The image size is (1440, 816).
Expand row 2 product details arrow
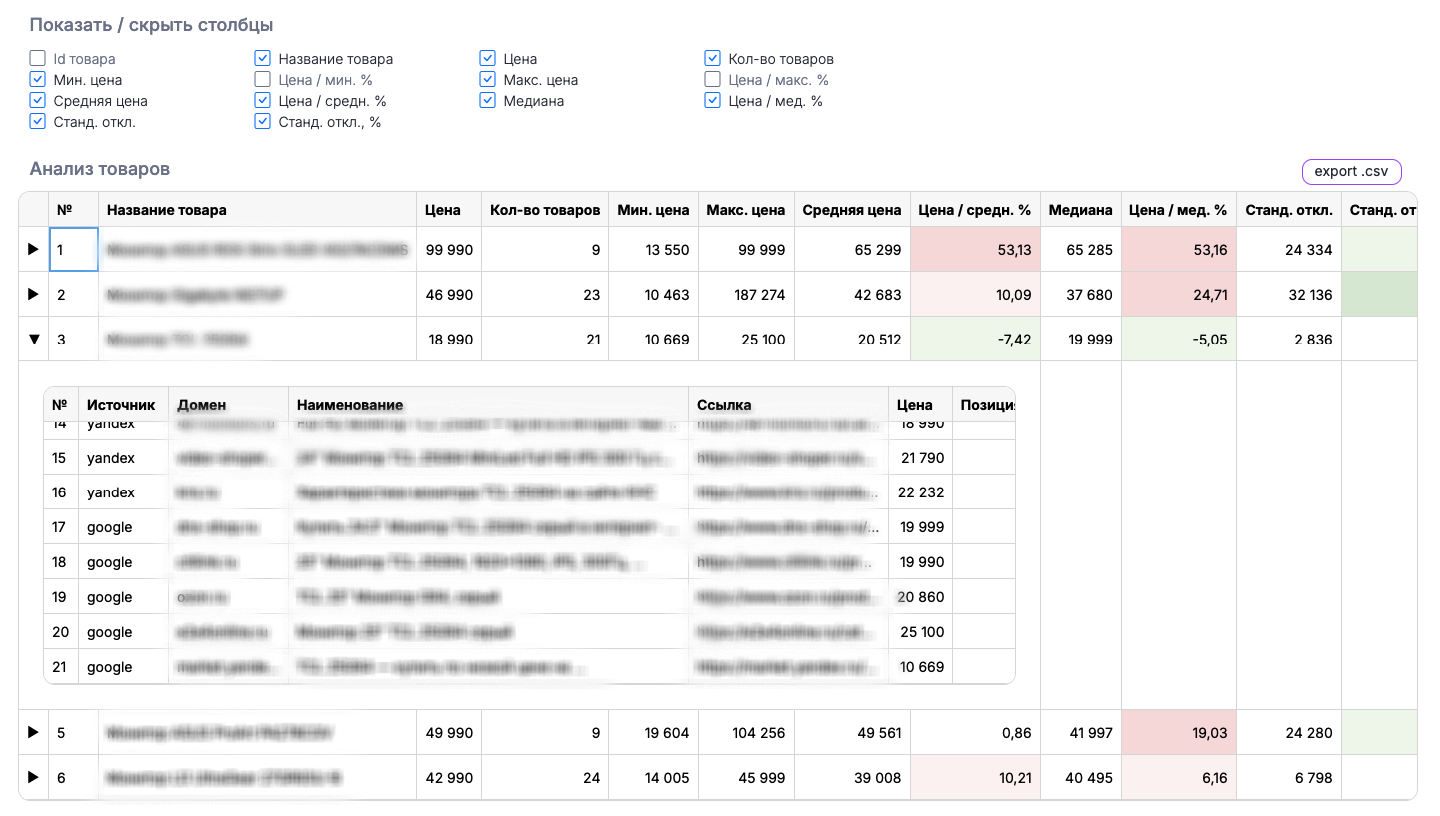[33, 295]
